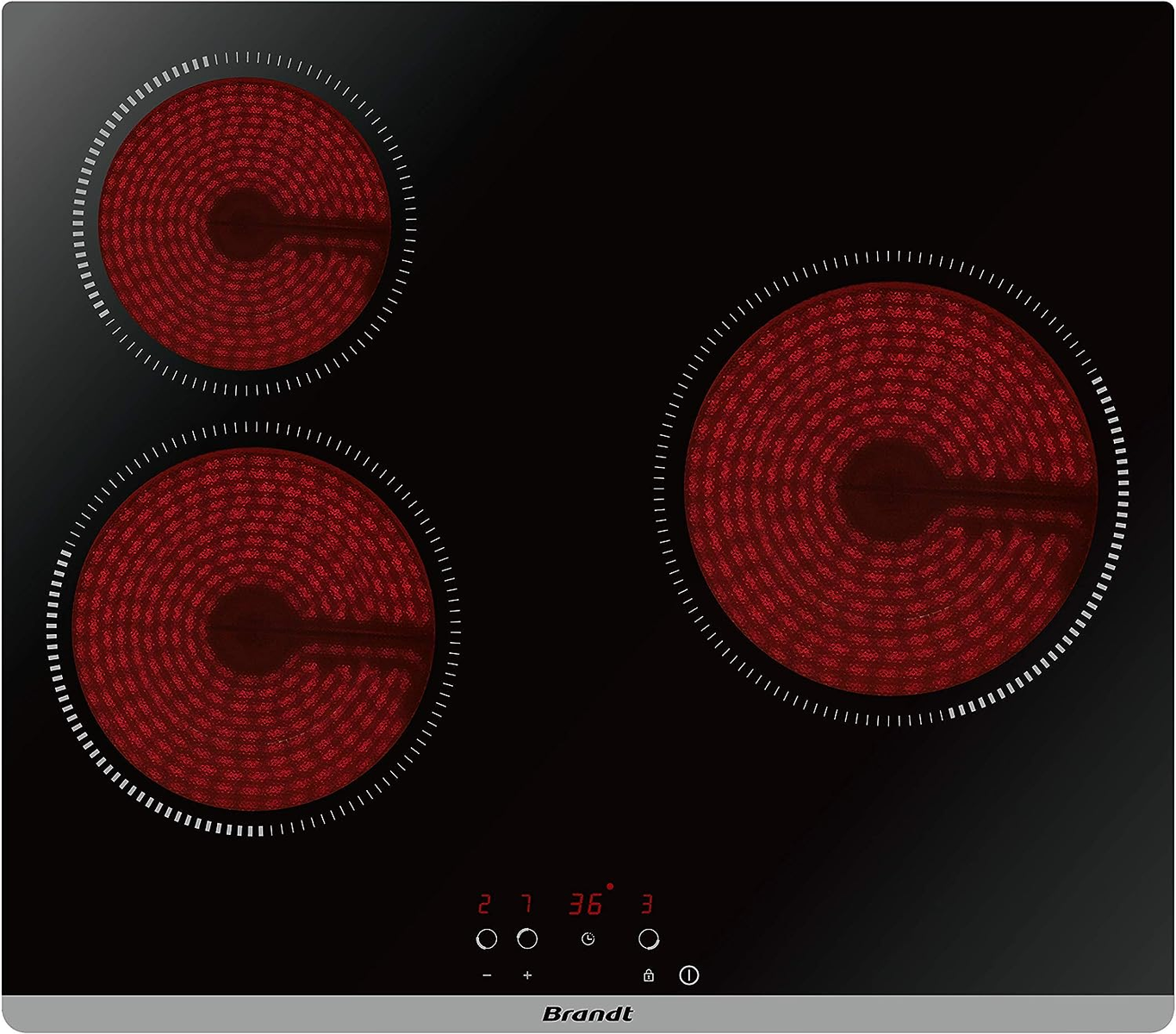1176x1034 pixels.
Task: Tap the red power level 3 readout
Action: click(647, 904)
